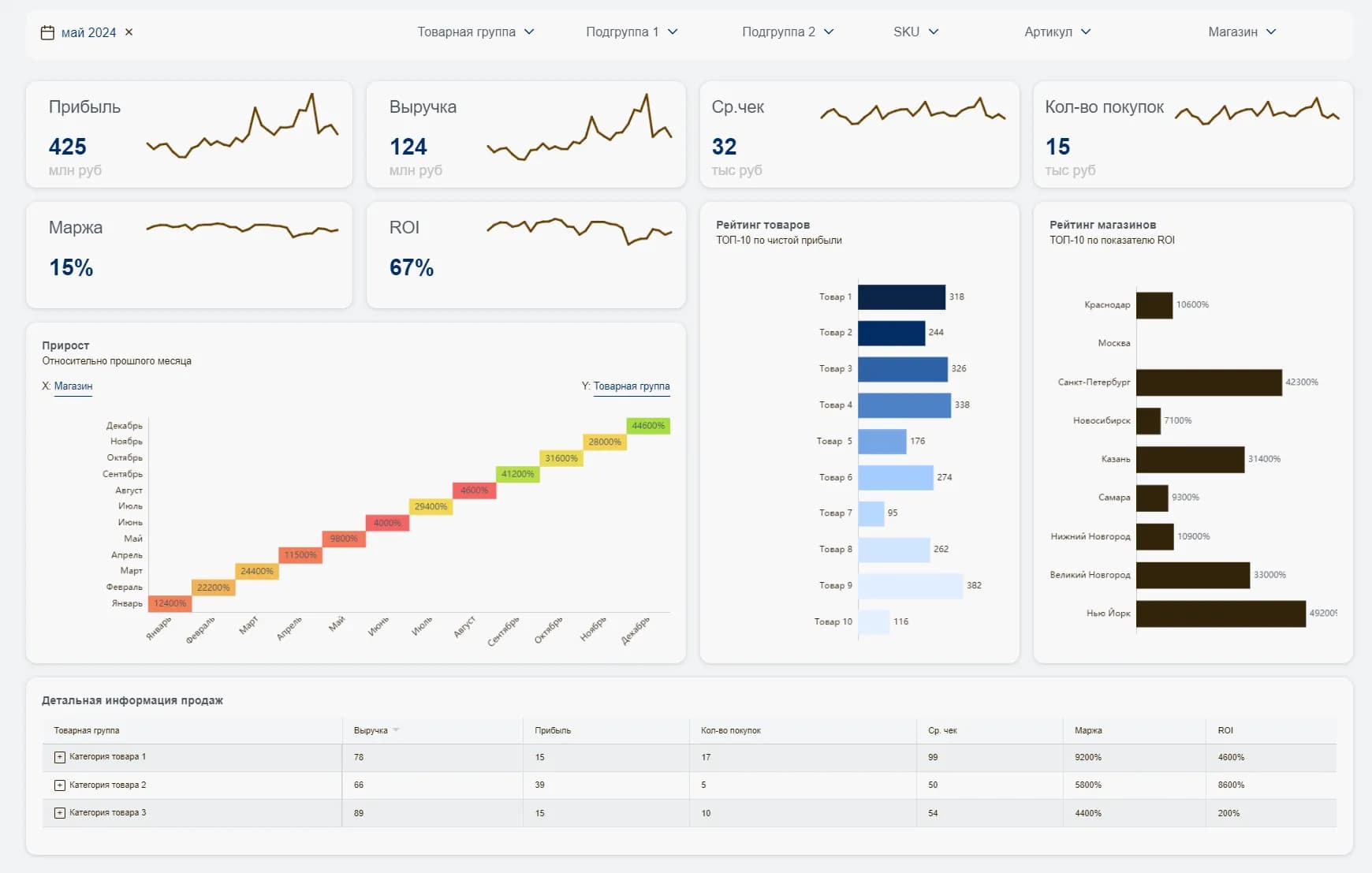Screen dimensions: 1372x873
Task: Open the Артикул dropdown menu
Action: (x=1057, y=32)
